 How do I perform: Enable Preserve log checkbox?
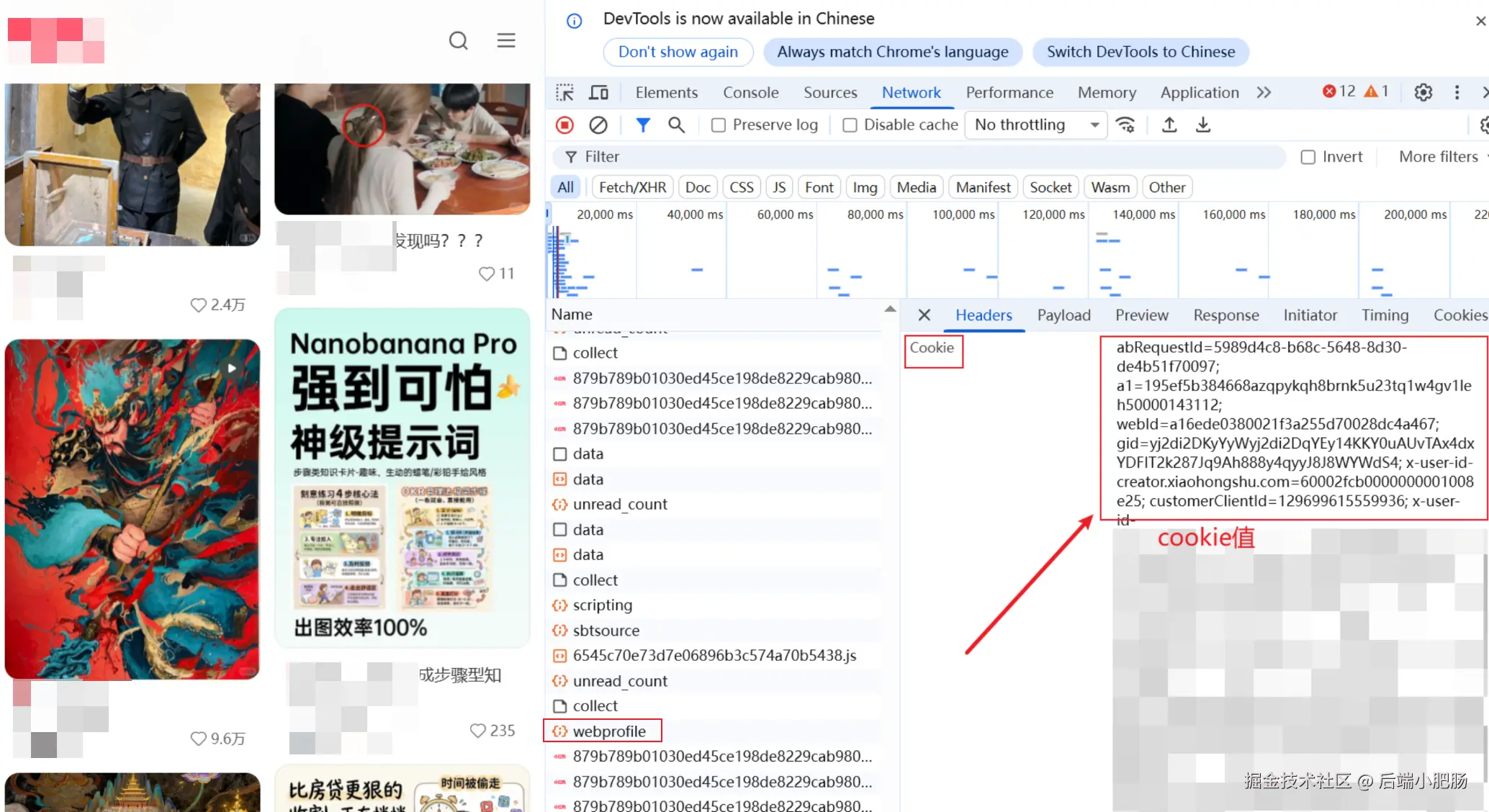coord(719,125)
